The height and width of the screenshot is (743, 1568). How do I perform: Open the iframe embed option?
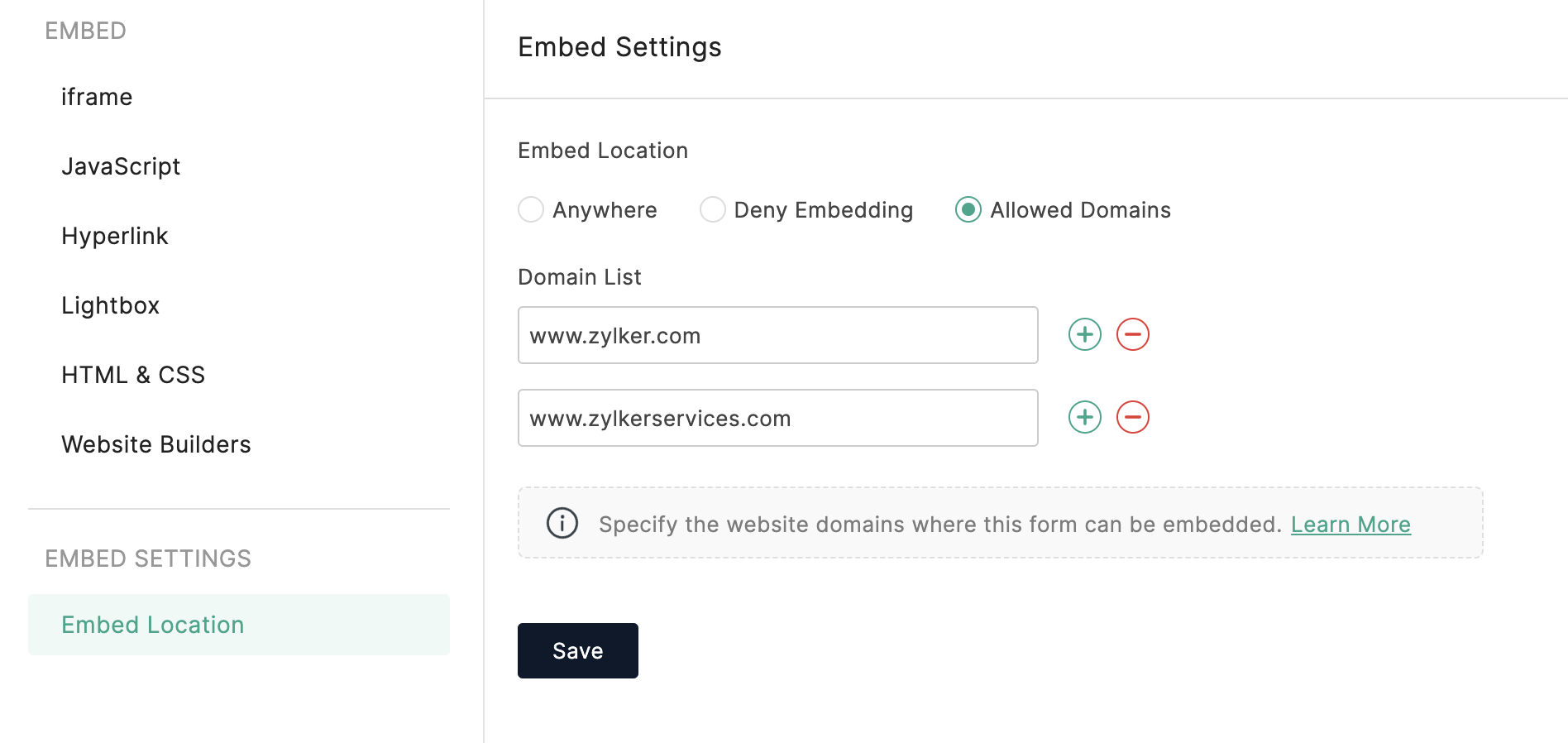tap(97, 98)
